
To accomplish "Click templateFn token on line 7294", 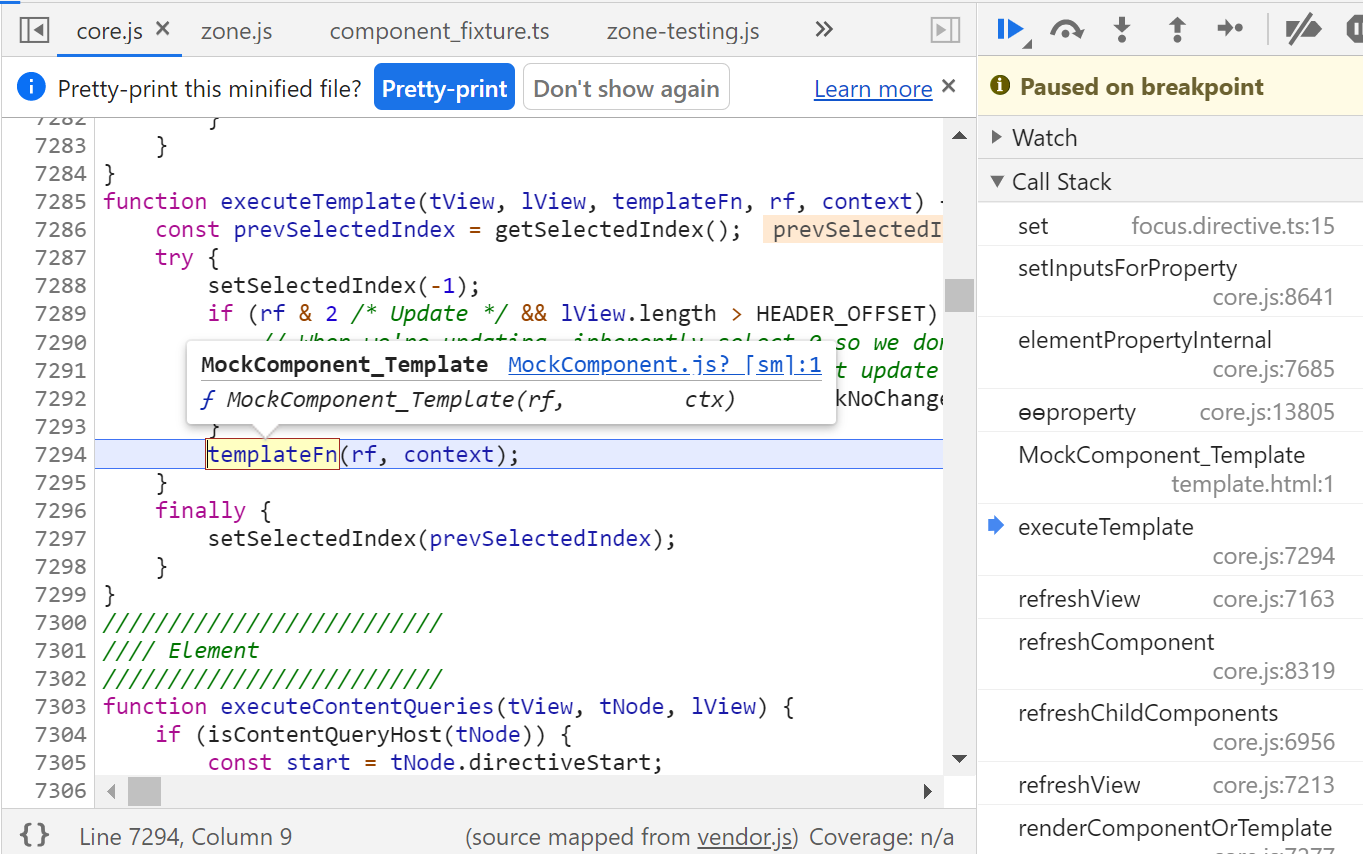I will click(273, 454).
